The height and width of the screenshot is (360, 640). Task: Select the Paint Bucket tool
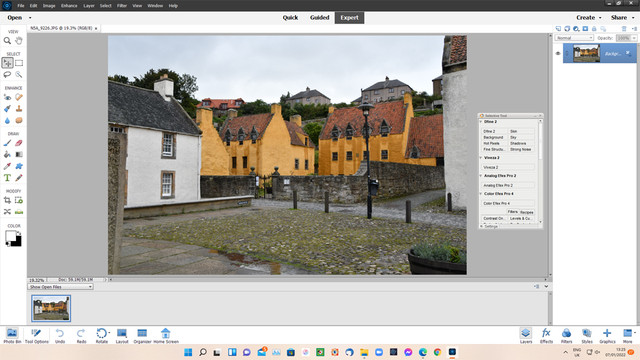coord(7,154)
